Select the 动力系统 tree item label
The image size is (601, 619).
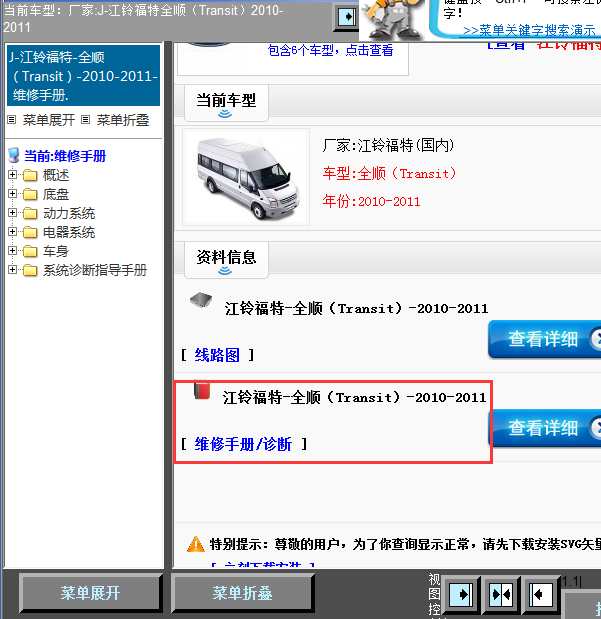69,213
